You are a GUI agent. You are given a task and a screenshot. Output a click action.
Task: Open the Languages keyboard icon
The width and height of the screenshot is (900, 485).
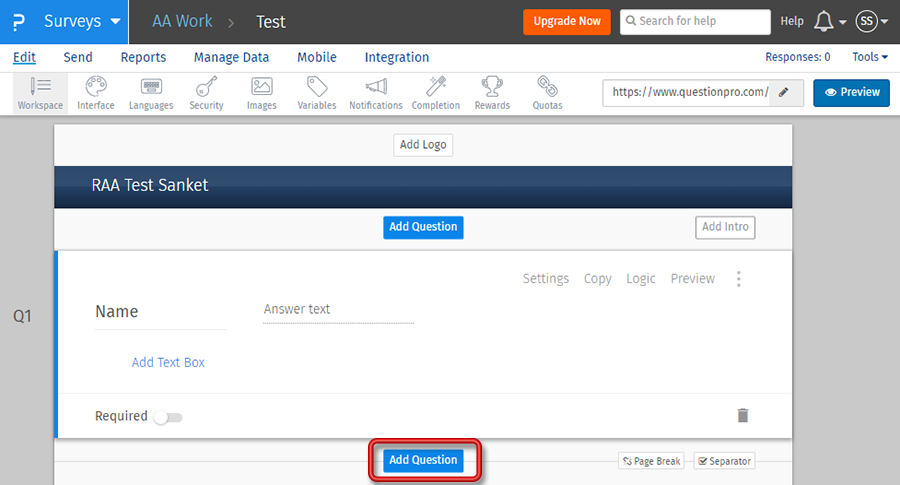[x=151, y=93]
